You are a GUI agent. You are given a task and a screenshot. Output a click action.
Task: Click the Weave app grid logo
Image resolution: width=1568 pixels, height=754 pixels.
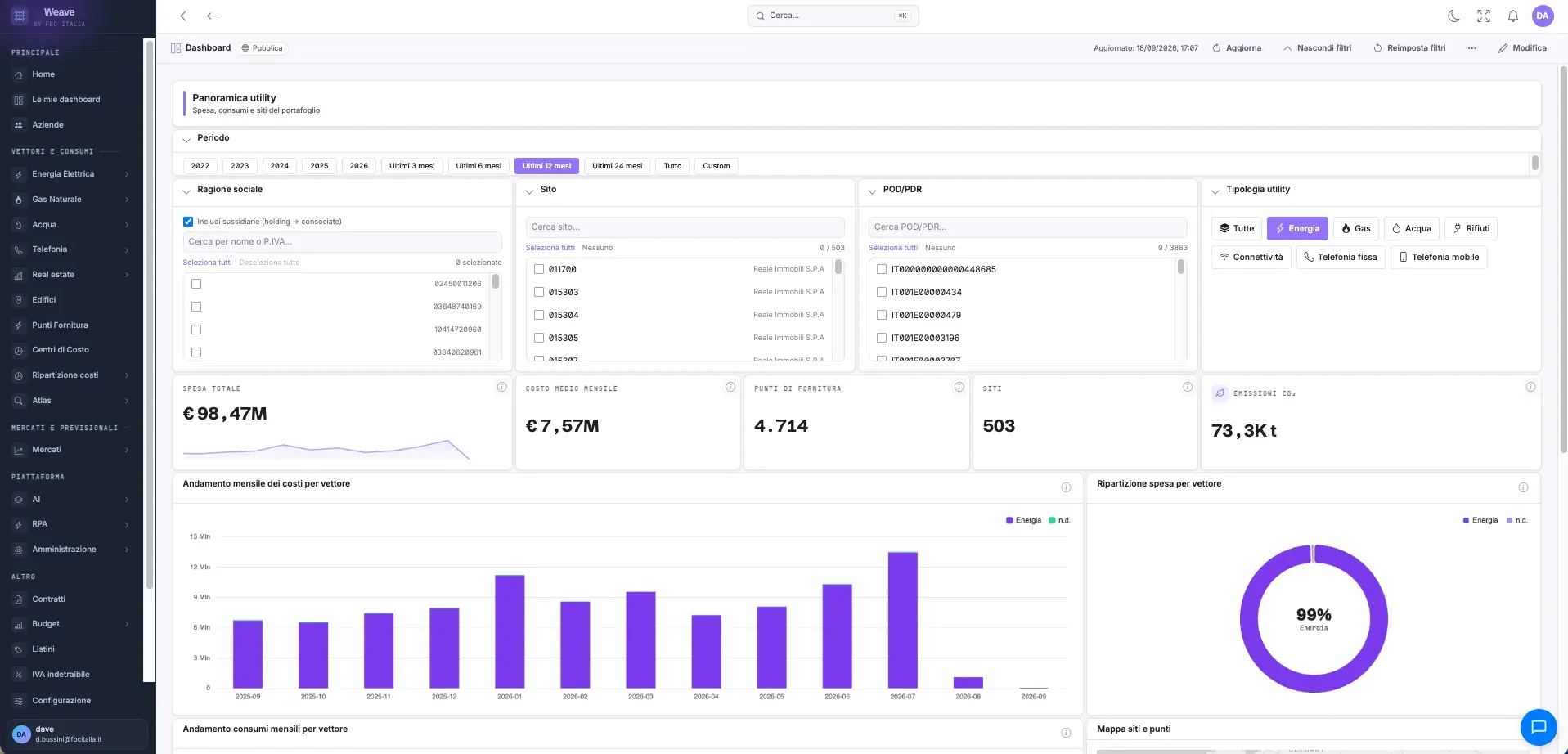click(20, 16)
